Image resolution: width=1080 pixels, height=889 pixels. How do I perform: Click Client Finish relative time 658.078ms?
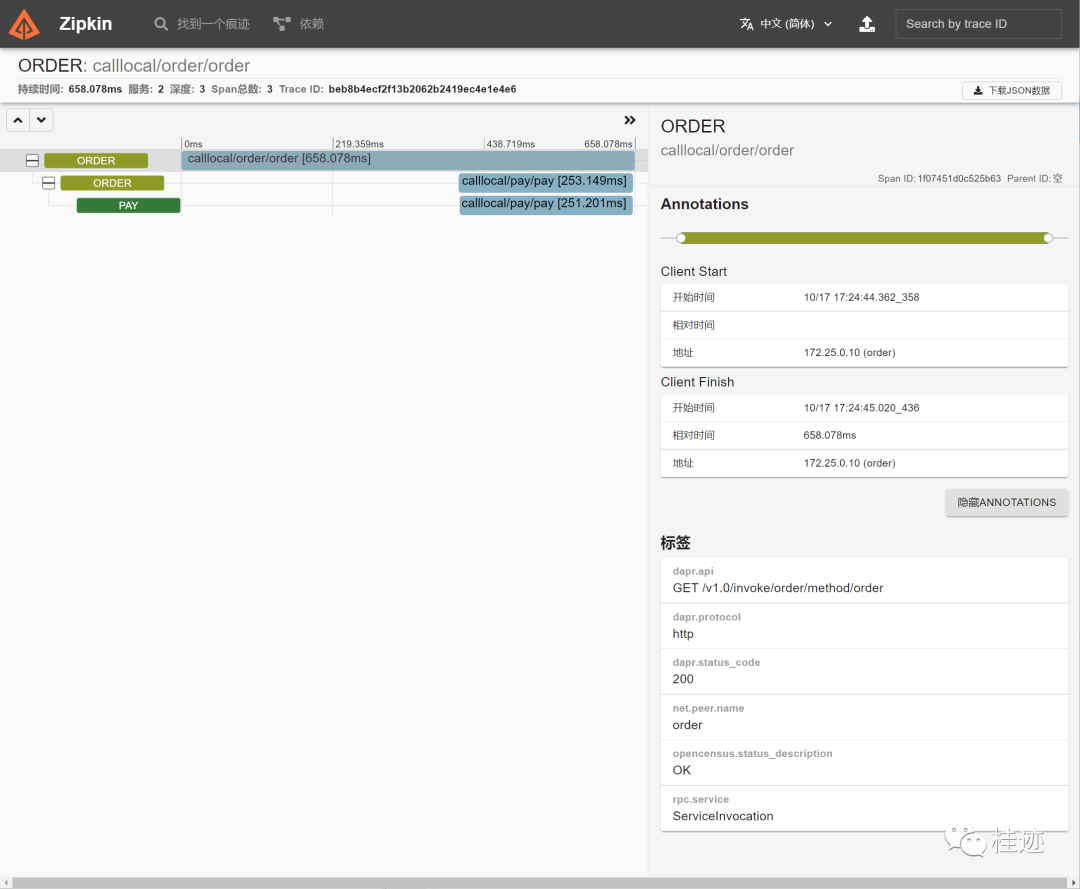[x=829, y=435]
